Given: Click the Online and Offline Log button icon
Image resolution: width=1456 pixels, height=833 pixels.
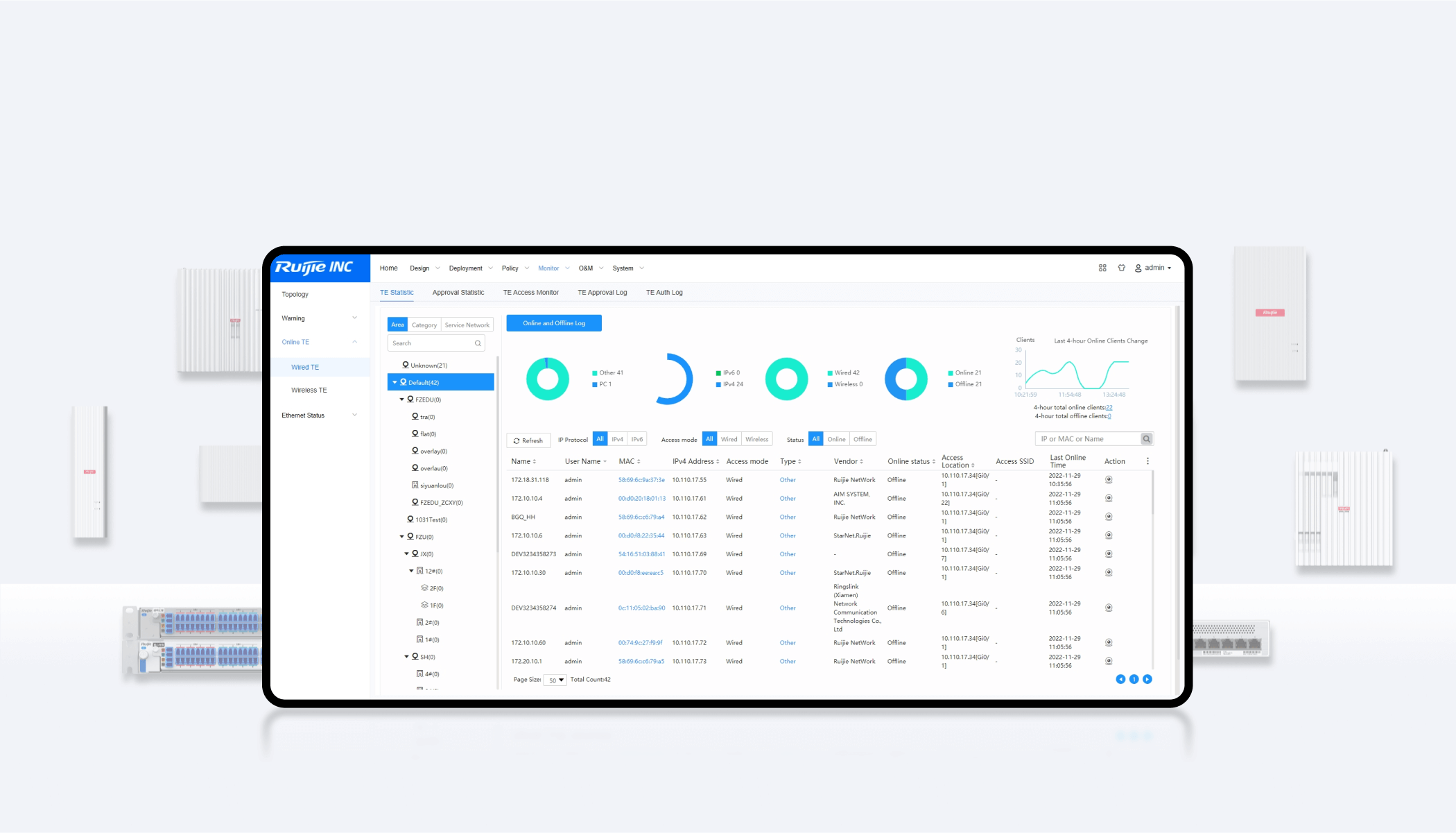Looking at the screenshot, I should [555, 323].
